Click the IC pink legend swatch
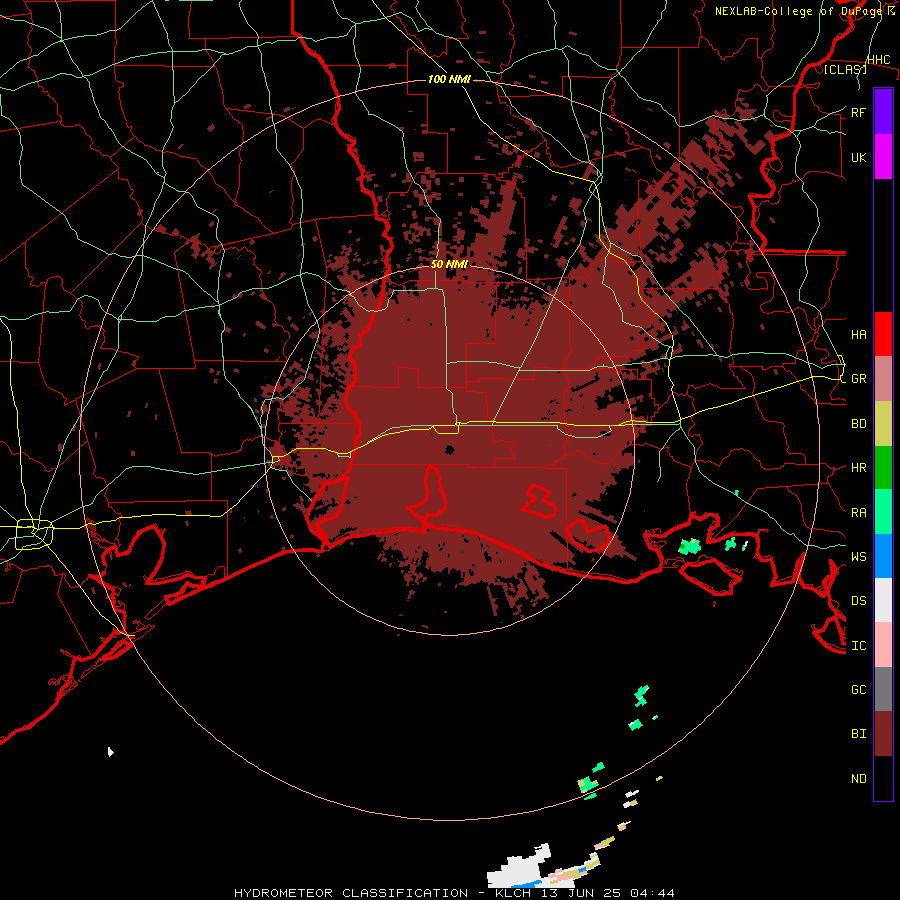 [x=883, y=645]
